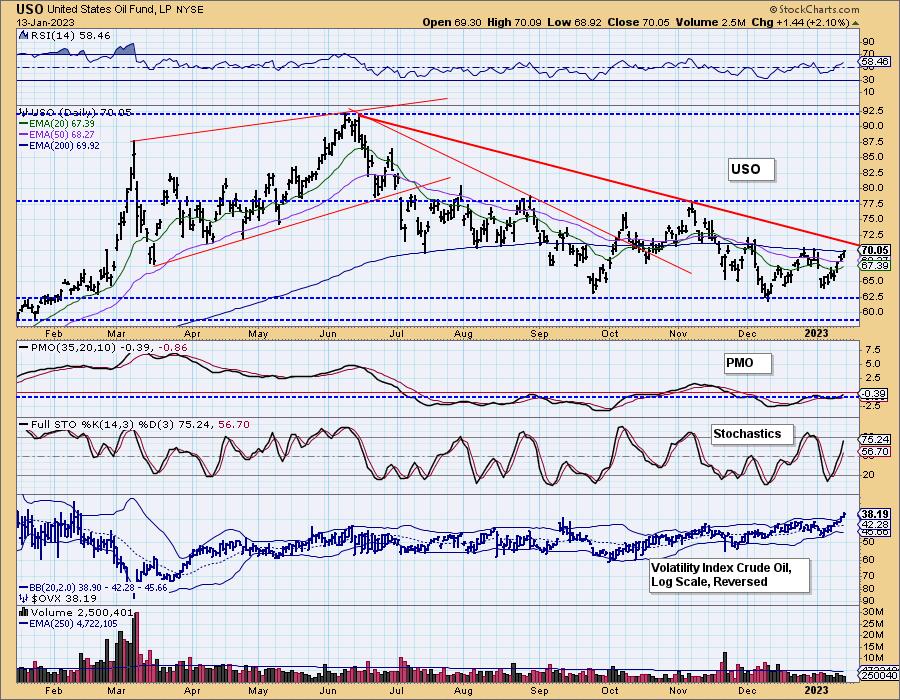Click the 92.5 price axis label
Viewport: 900px width, 700px height.
[873, 110]
